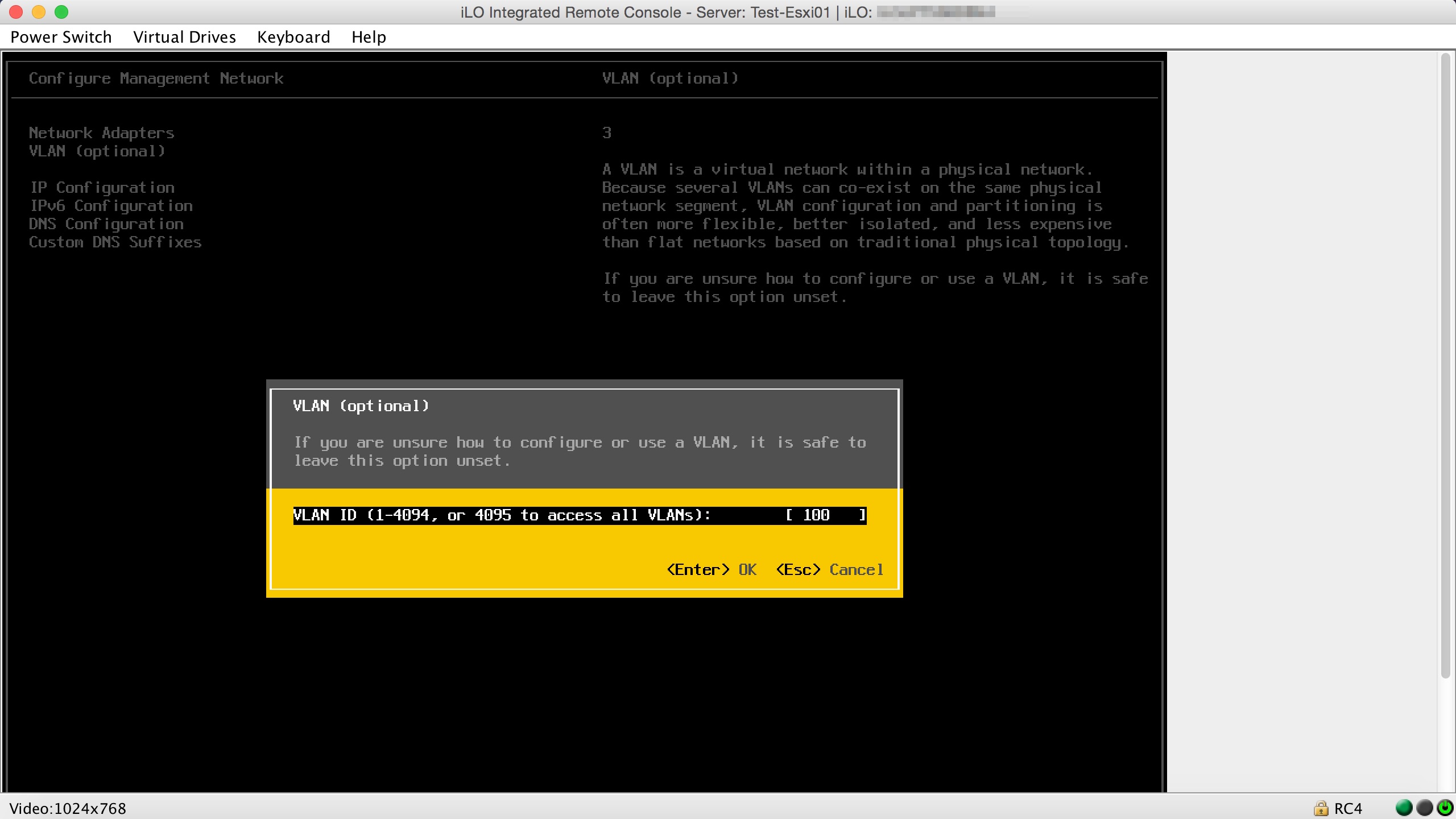Select IPv6 Configuration entry
This screenshot has height=819, width=1456.
coord(111,206)
